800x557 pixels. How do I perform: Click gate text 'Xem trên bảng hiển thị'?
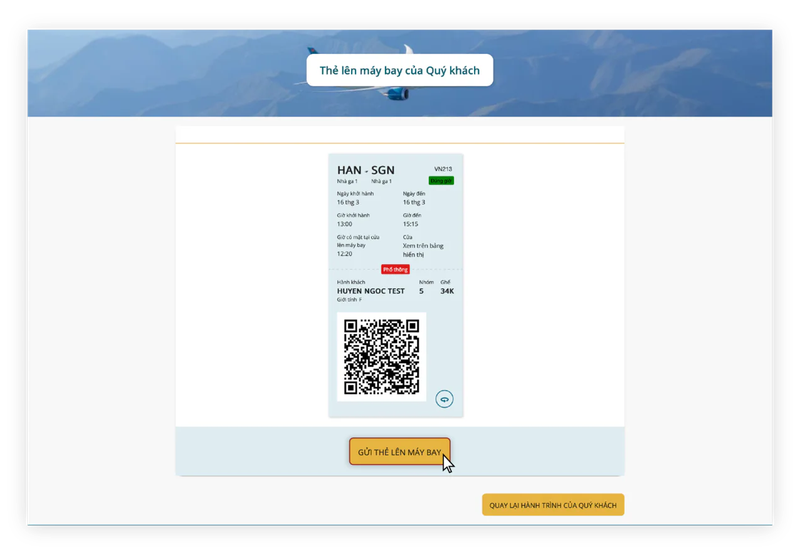pos(423,250)
